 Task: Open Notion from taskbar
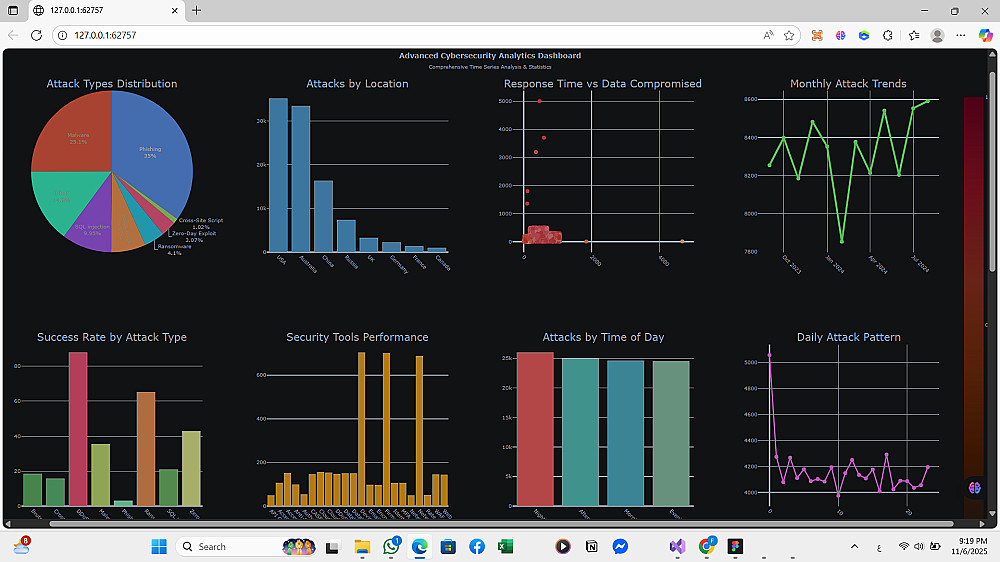(591, 547)
